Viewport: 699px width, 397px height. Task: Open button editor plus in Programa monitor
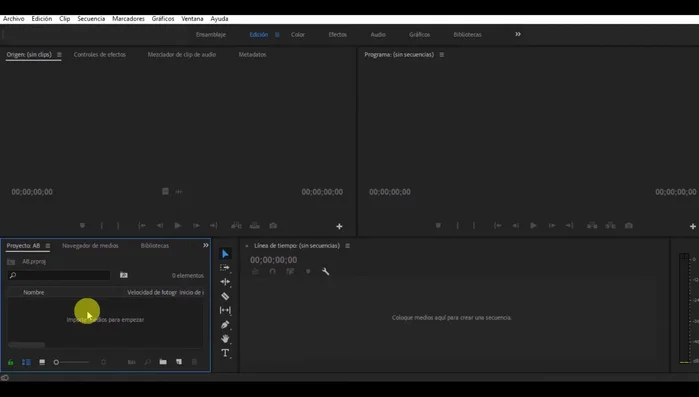tap(693, 226)
